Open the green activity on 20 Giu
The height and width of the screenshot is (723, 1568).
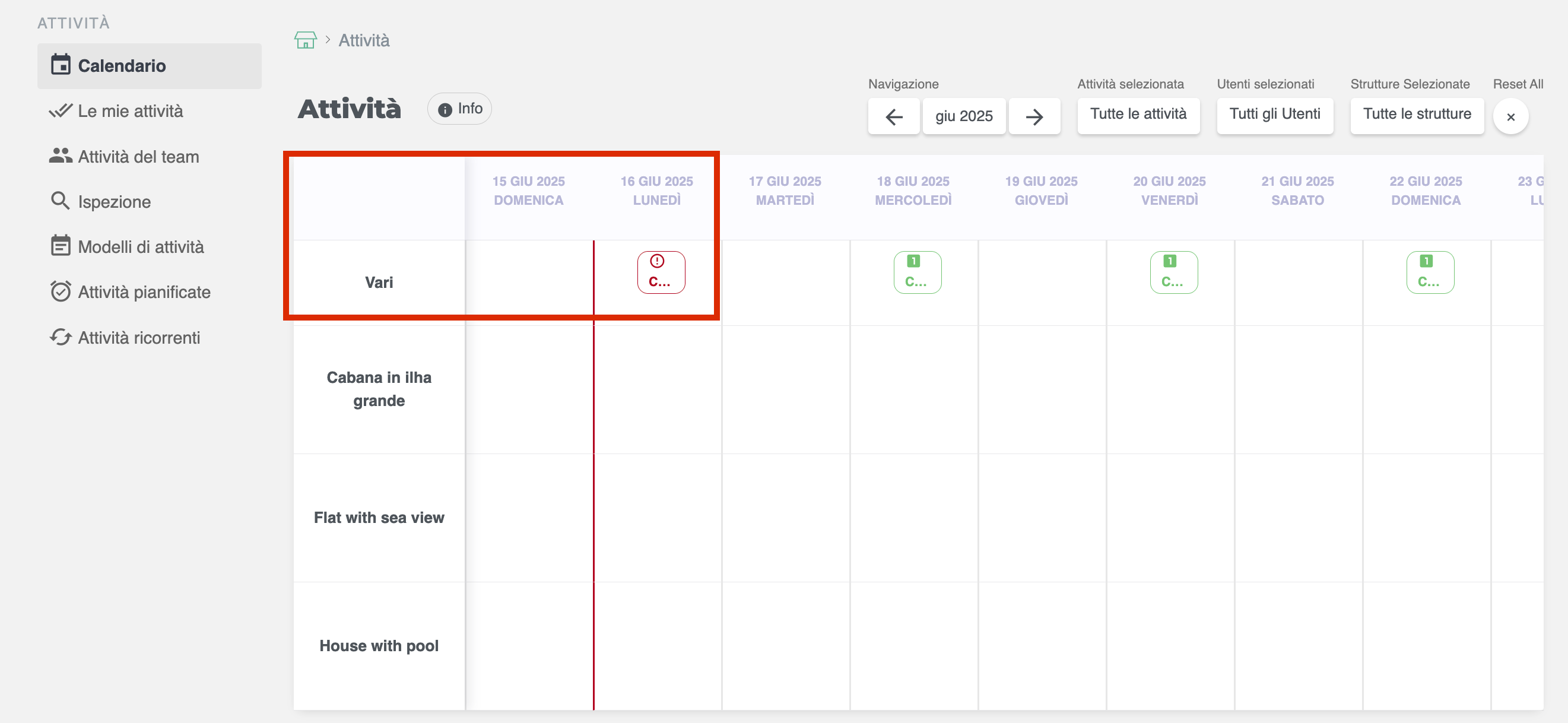[x=1173, y=272]
